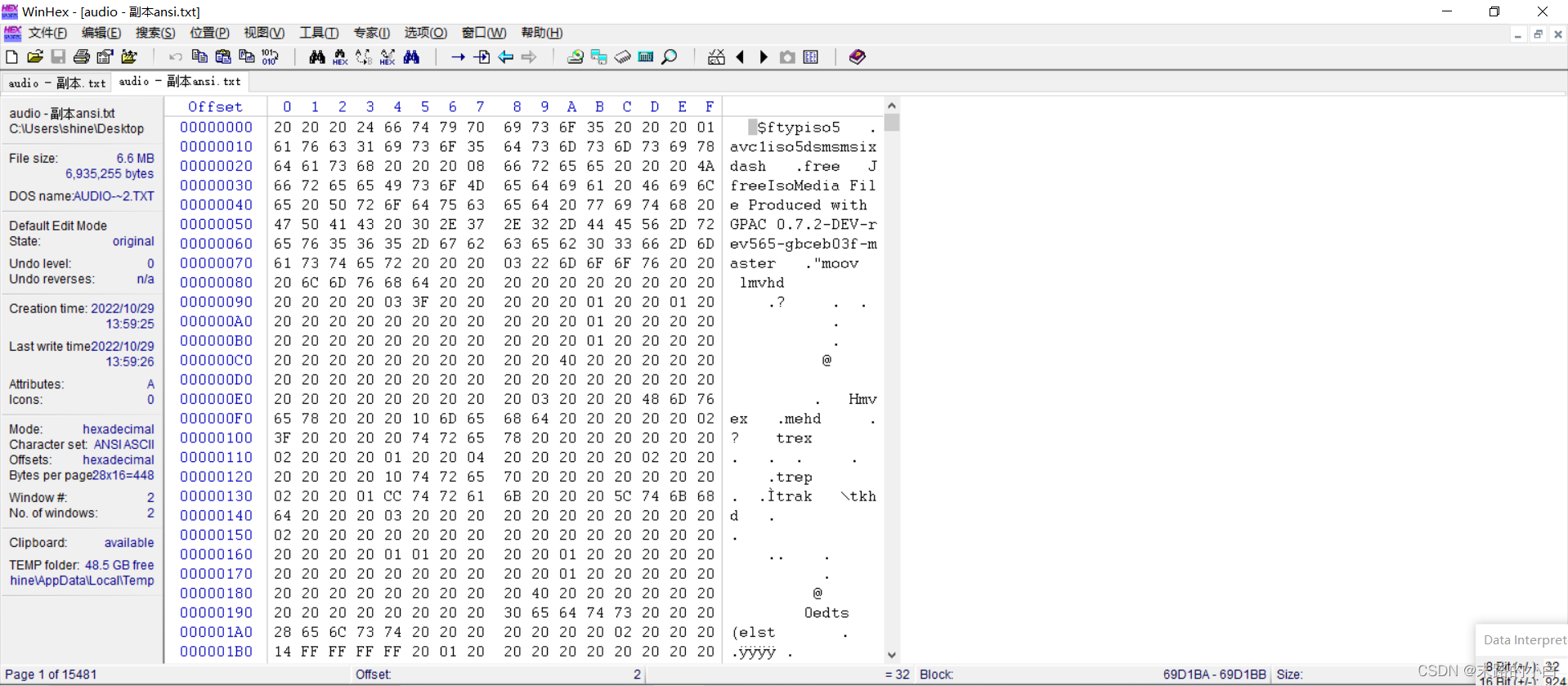Open the position manager checklist icon
The width and height of the screenshot is (1568, 686).
[x=716, y=56]
